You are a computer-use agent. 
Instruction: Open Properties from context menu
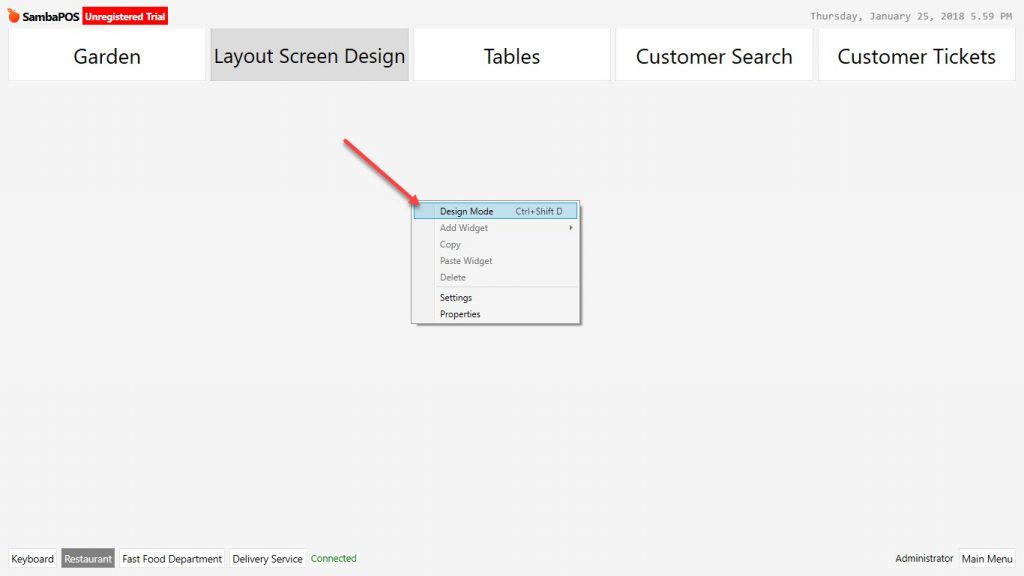[x=496, y=314]
